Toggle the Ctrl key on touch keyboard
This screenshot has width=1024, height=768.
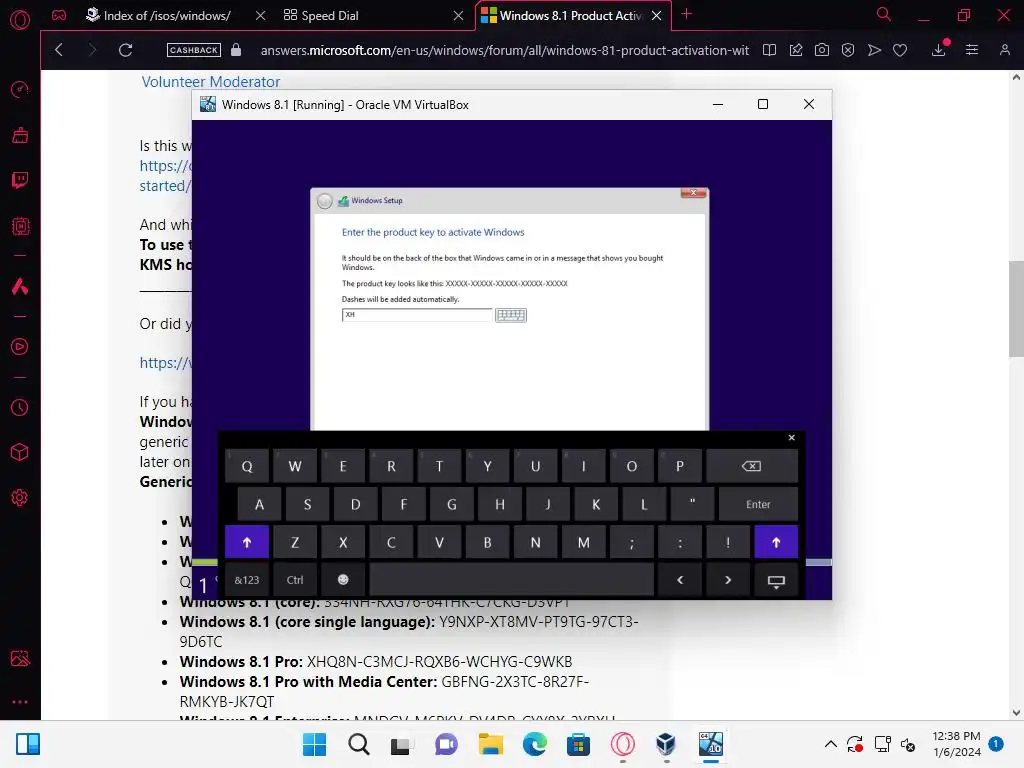[x=295, y=580]
